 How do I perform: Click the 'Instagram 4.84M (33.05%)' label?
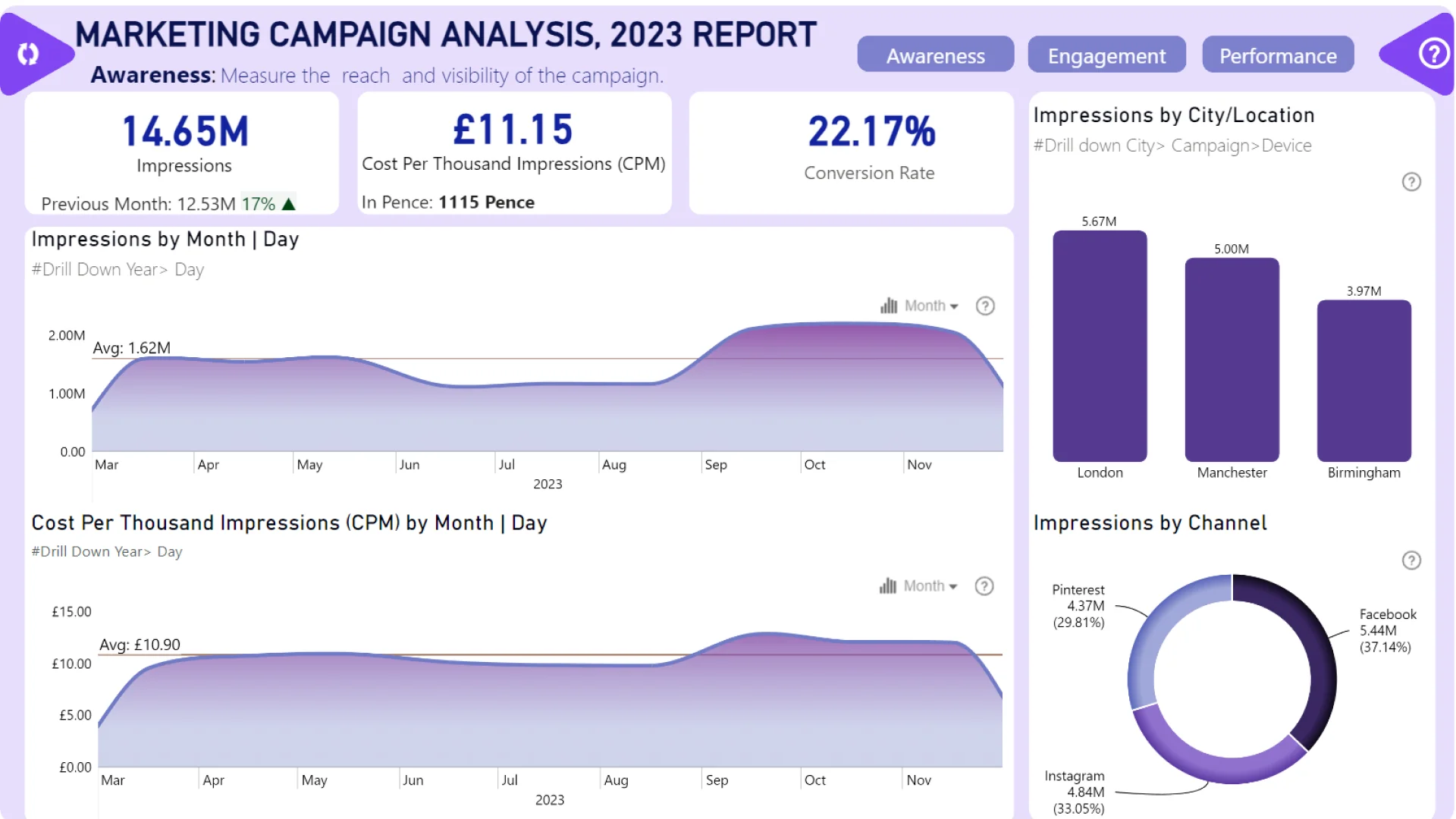(1075, 792)
